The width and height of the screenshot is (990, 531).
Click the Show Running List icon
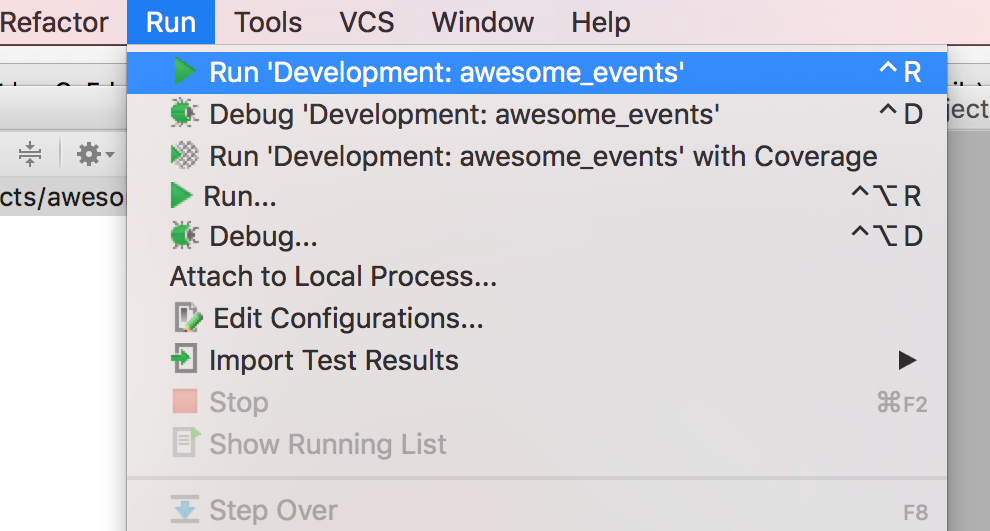[x=186, y=443]
